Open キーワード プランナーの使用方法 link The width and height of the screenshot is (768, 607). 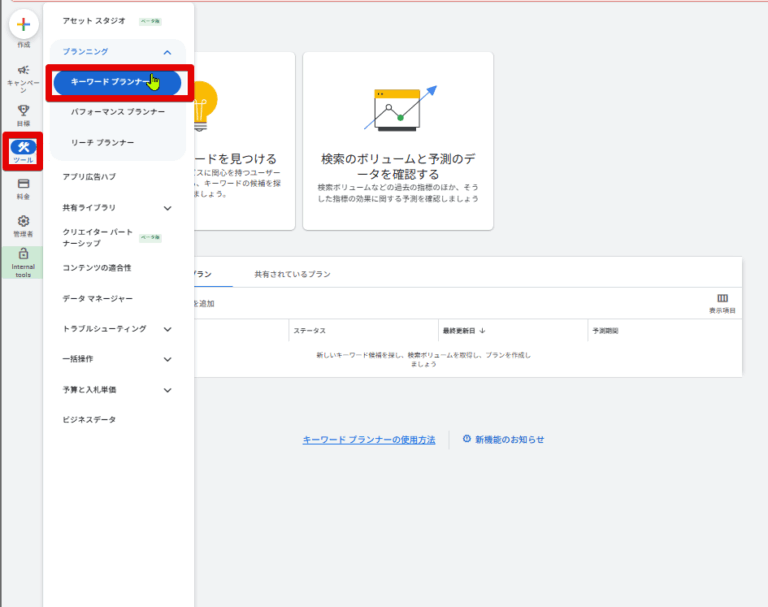[x=369, y=440]
